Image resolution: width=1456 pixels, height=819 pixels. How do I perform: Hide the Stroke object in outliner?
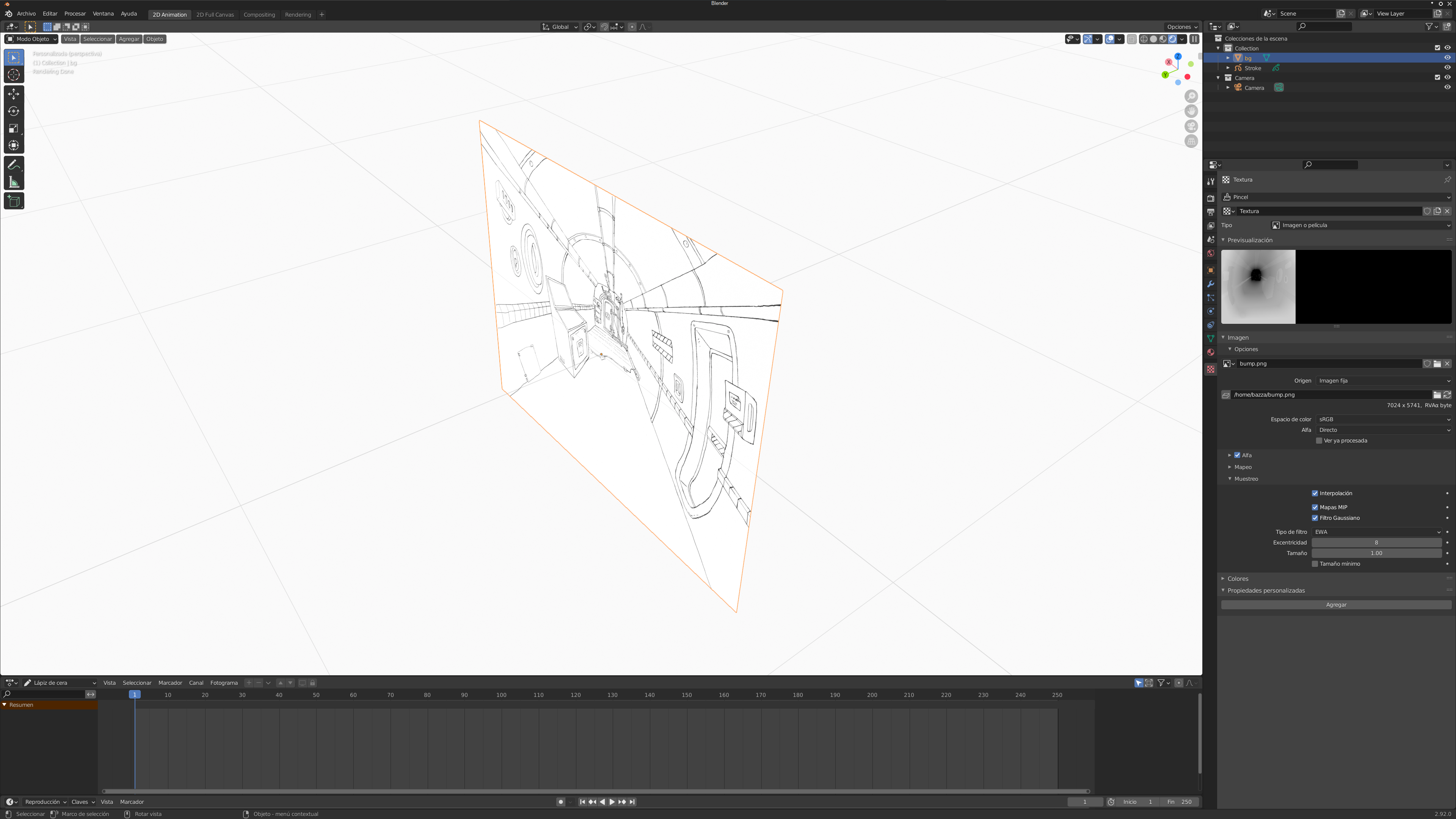point(1447,68)
